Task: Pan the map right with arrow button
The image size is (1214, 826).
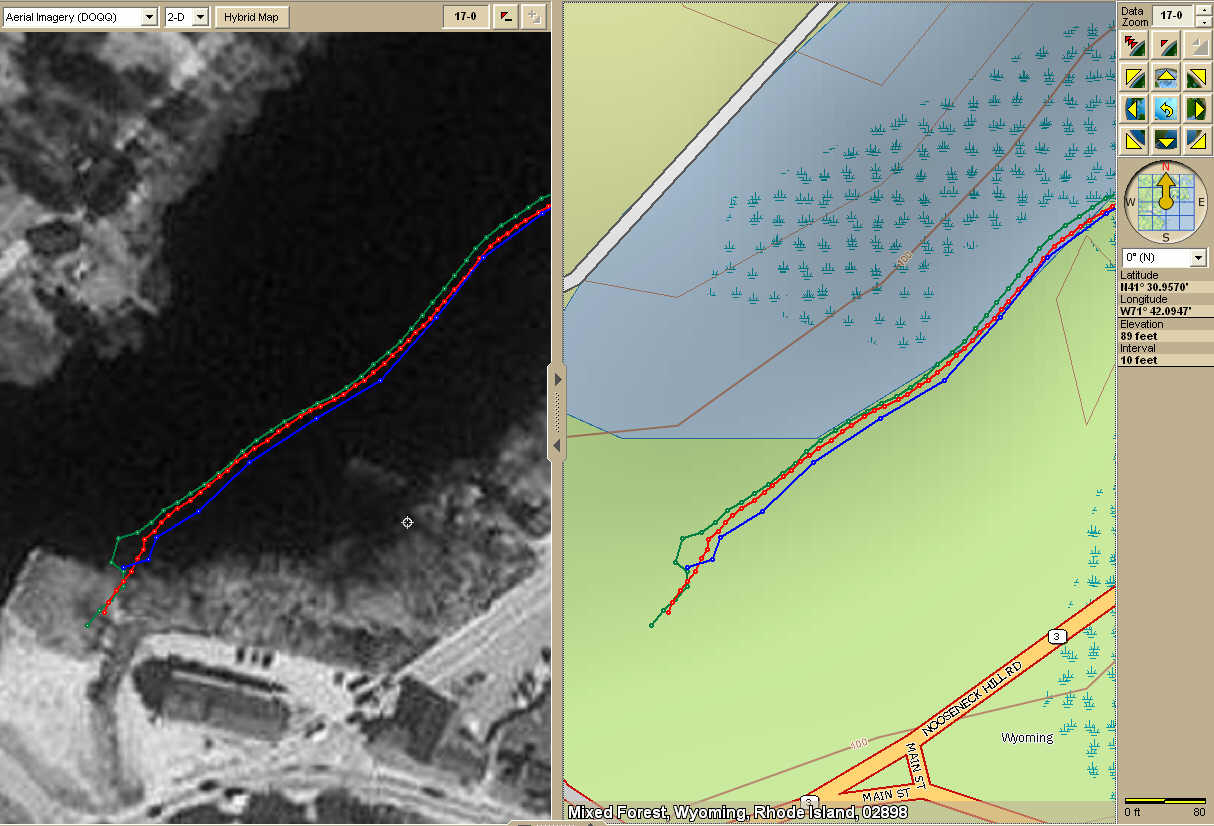Action: (x=1196, y=108)
